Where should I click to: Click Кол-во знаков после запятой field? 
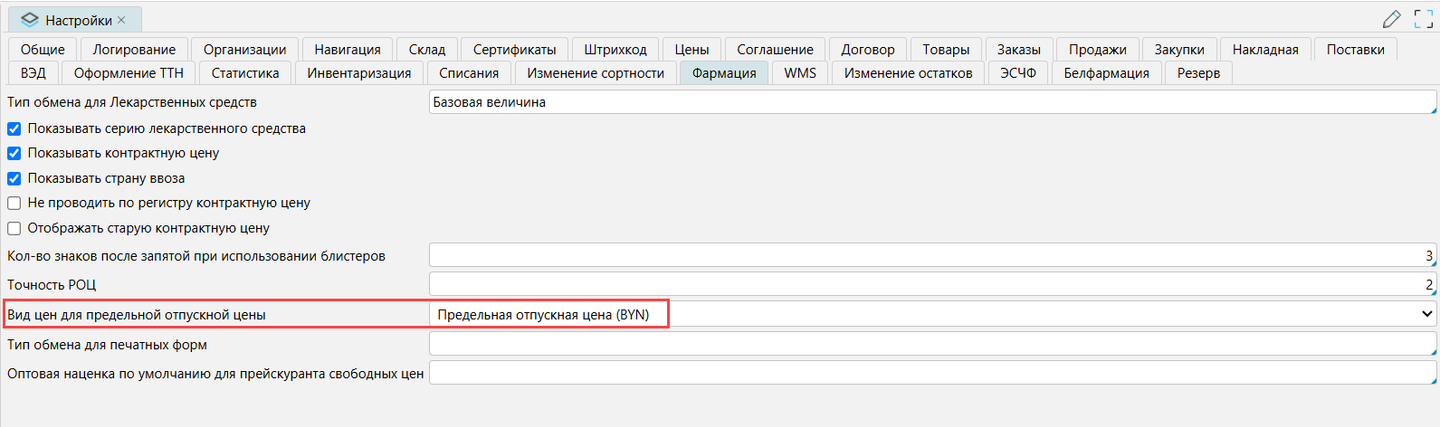tap(932, 256)
